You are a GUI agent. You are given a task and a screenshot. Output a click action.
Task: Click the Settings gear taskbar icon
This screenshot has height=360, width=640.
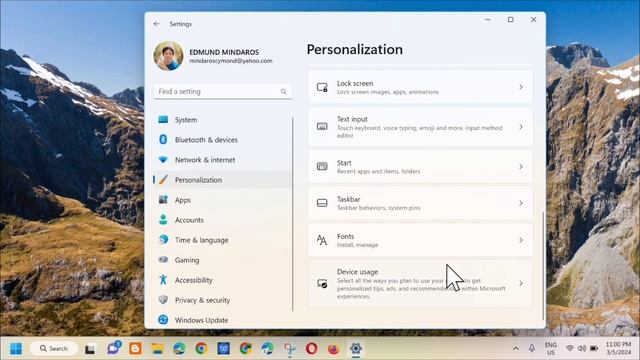pyautogui.click(x=356, y=349)
